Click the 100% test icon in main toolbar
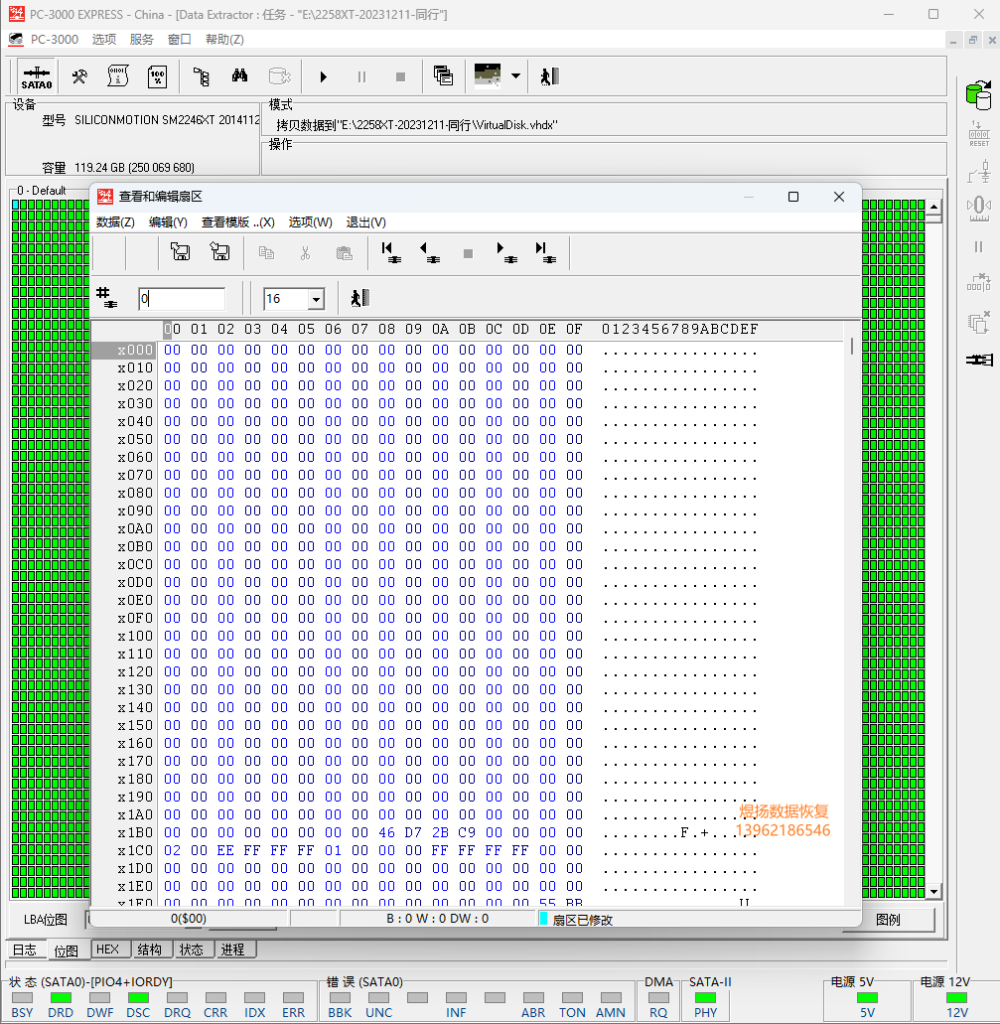Screen dimensions: 1000x1024 coord(157,77)
